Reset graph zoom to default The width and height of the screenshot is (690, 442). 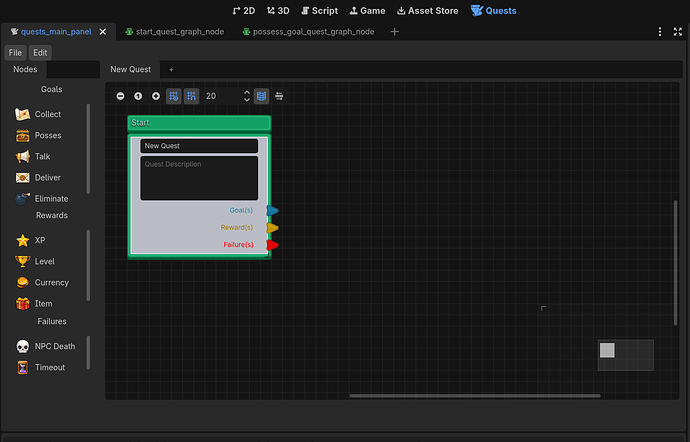(x=138, y=96)
